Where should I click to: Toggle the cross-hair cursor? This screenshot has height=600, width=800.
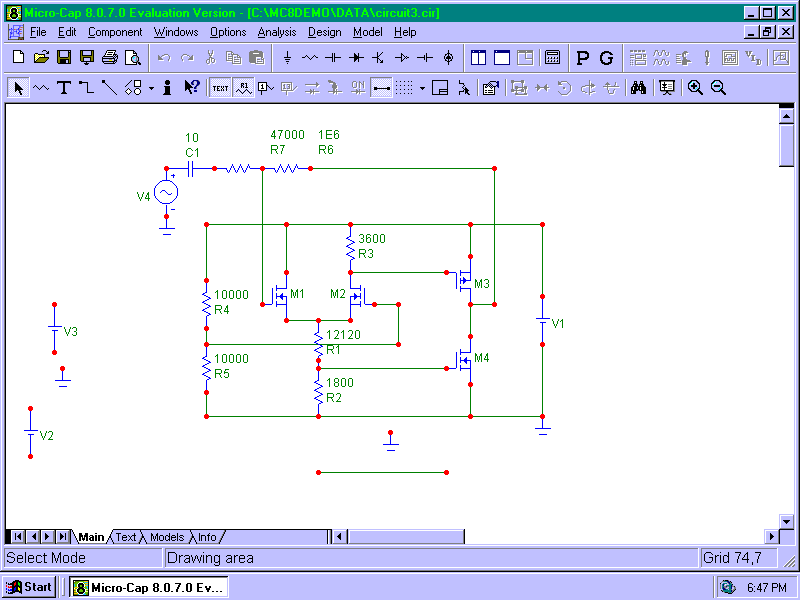(463, 88)
